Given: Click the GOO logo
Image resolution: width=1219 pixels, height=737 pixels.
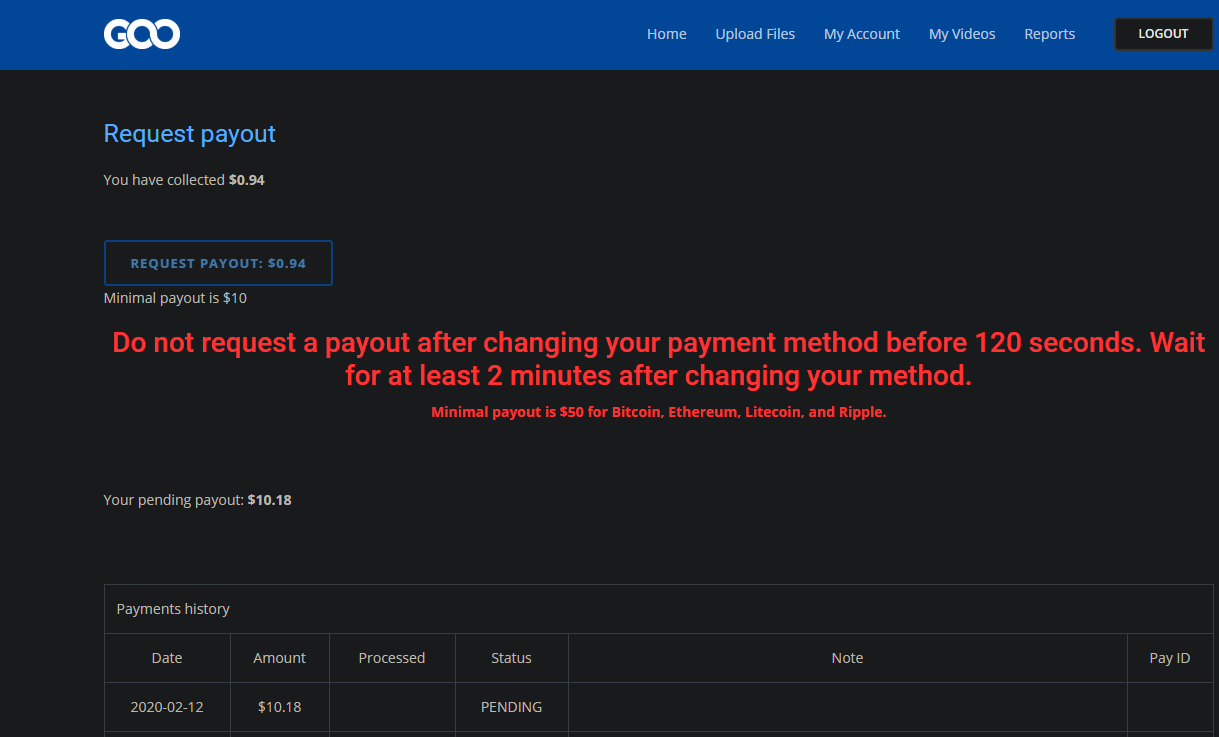Looking at the screenshot, I should (x=142, y=35).
